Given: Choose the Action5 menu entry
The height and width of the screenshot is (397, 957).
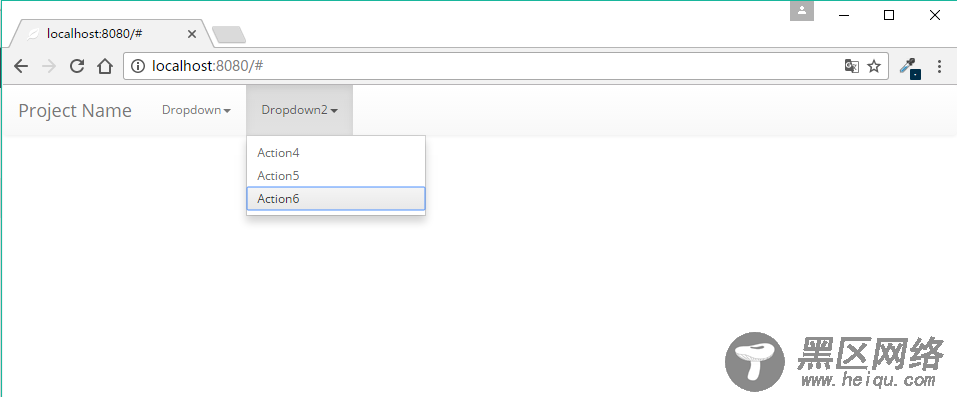Looking at the screenshot, I should pyautogui.click(x=336, y=176).
